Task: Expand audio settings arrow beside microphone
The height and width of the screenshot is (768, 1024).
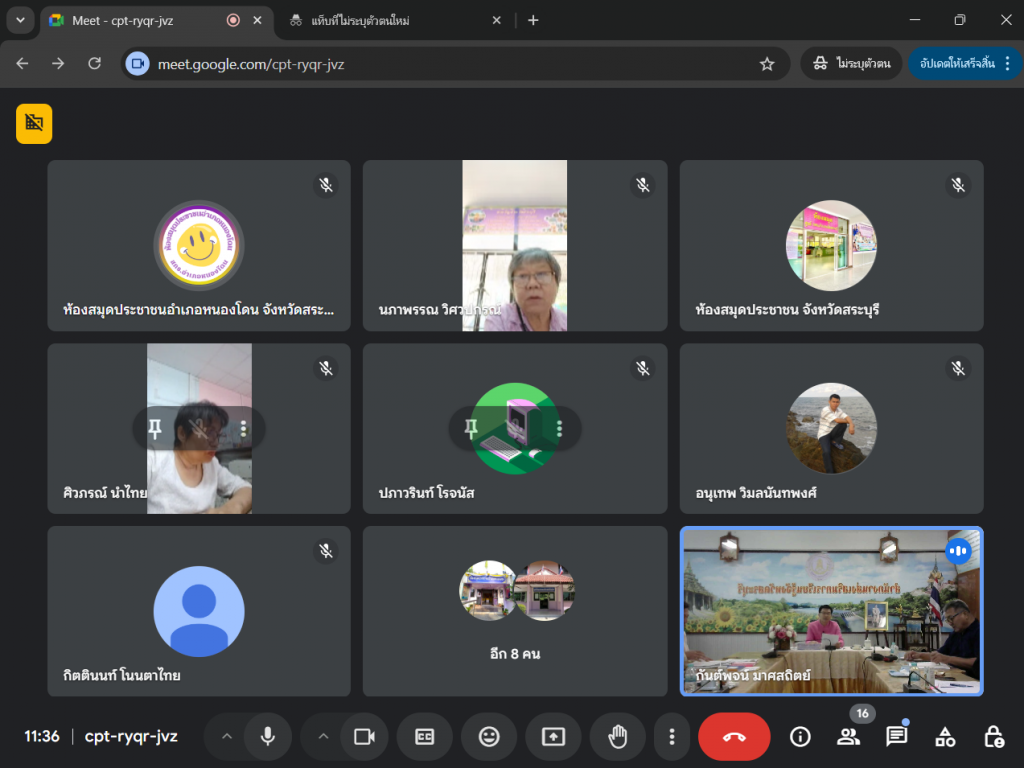Action: click(x=227, y=737)
